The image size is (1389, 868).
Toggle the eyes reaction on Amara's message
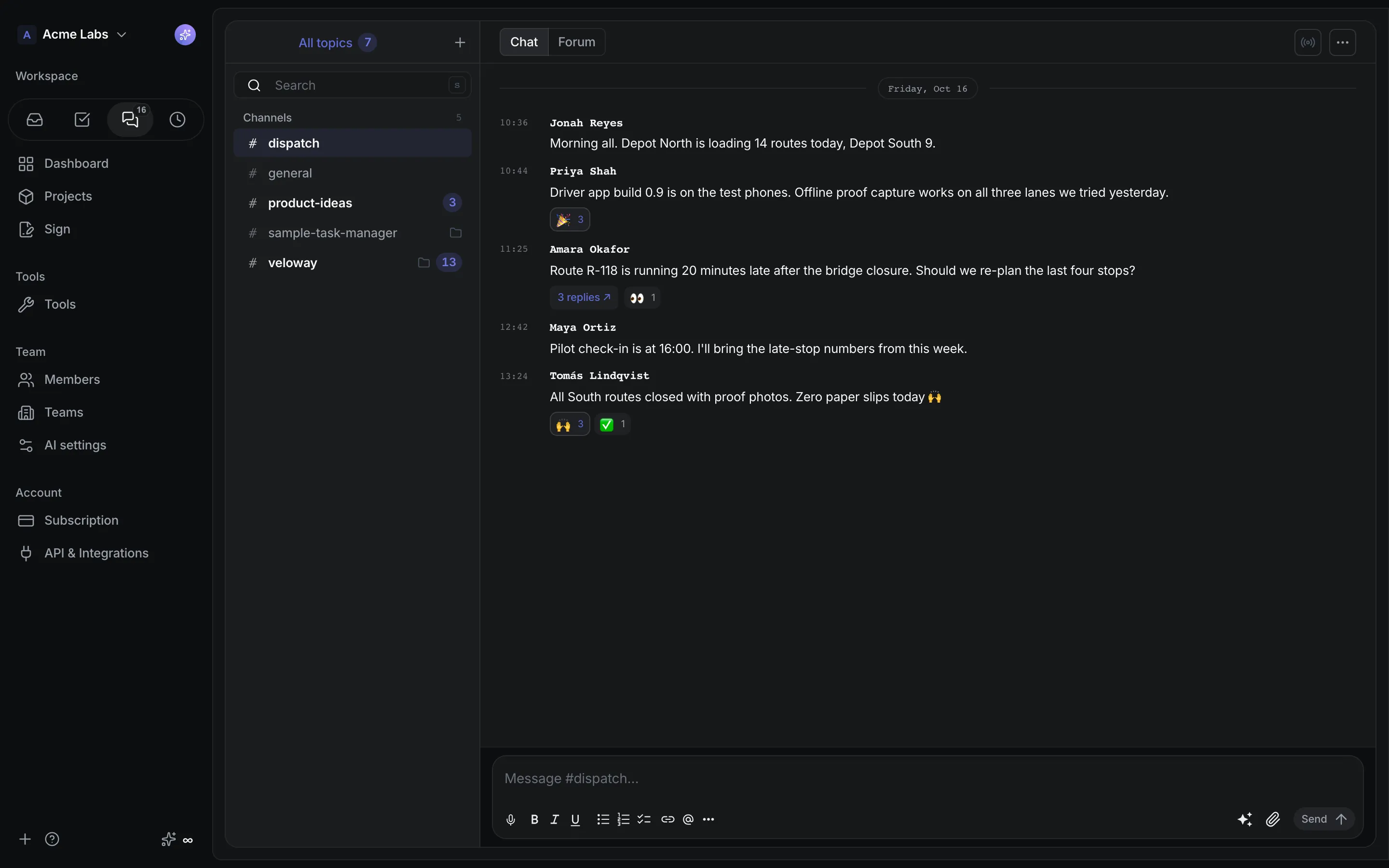tap(642, 298)
